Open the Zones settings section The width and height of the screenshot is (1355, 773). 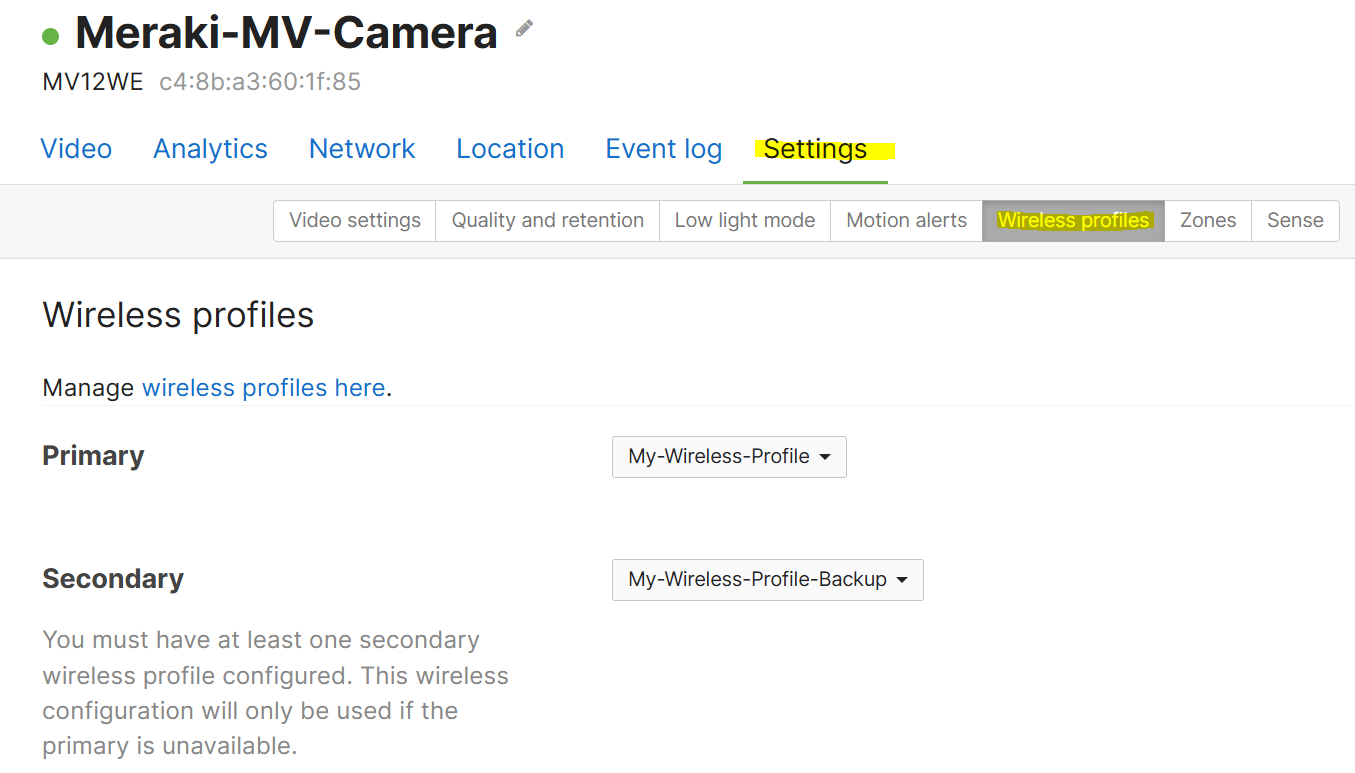coord(1208,220)
